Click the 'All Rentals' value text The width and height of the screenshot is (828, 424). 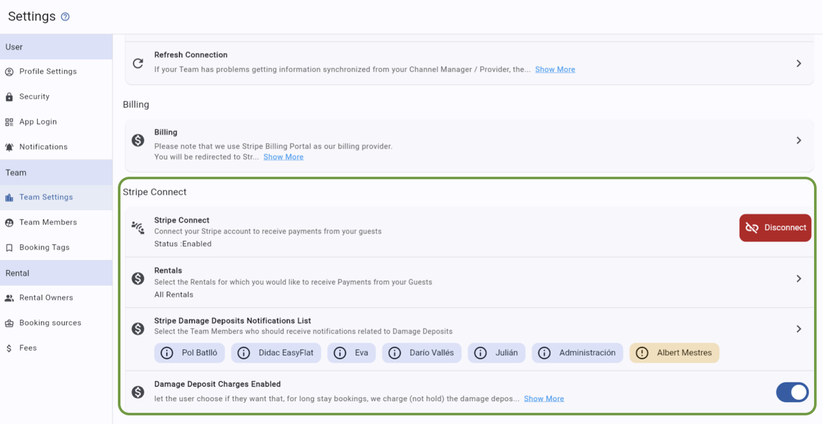pos(174,295)
